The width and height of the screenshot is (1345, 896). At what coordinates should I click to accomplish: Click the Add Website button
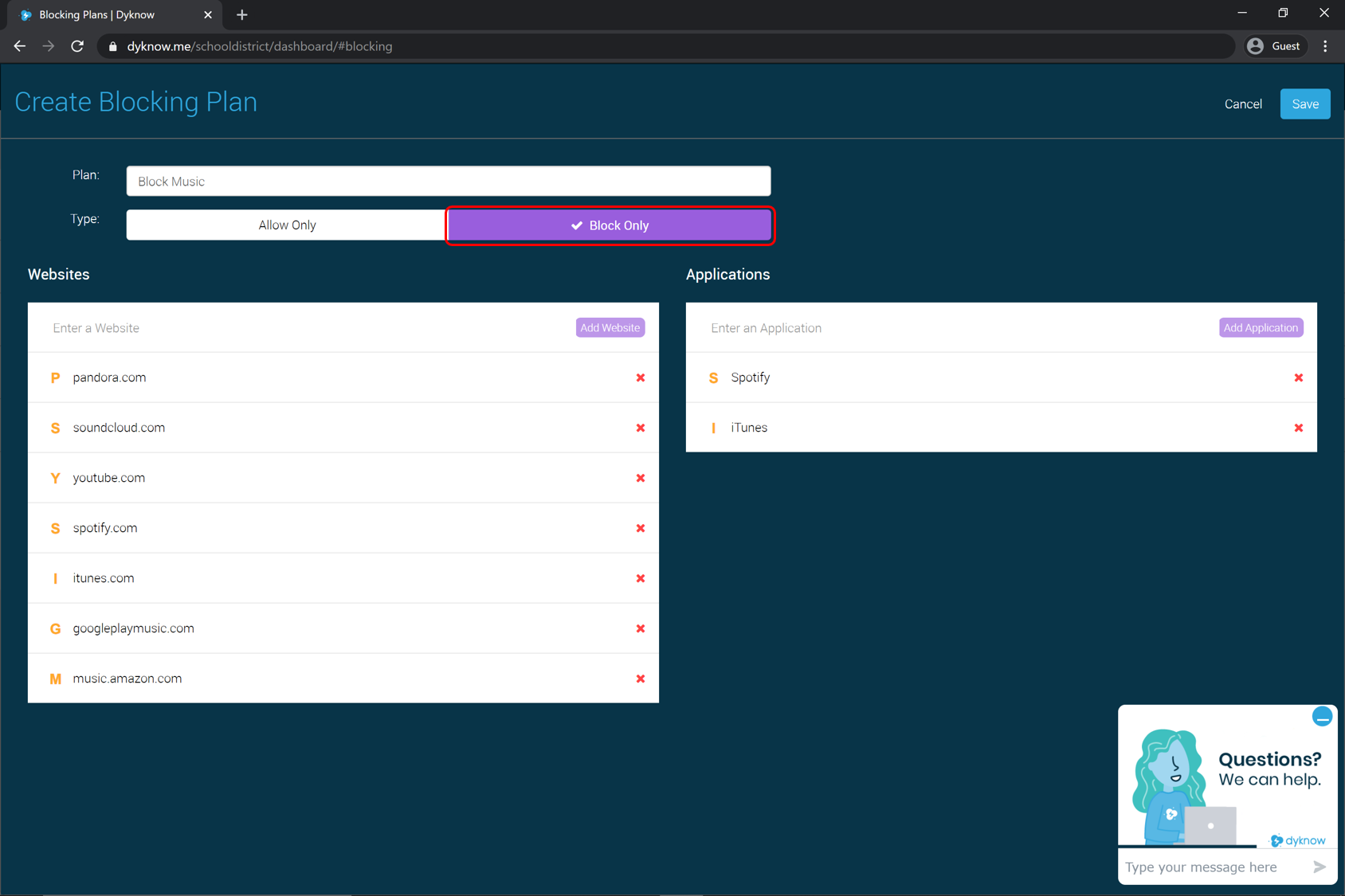[x=610, y=328]
